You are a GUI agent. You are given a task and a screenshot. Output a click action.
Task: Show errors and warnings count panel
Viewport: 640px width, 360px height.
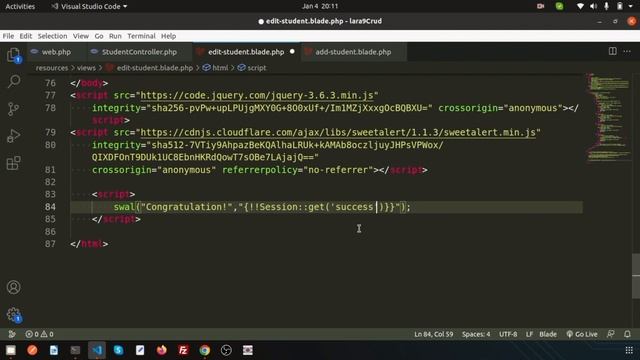point(40,334)
